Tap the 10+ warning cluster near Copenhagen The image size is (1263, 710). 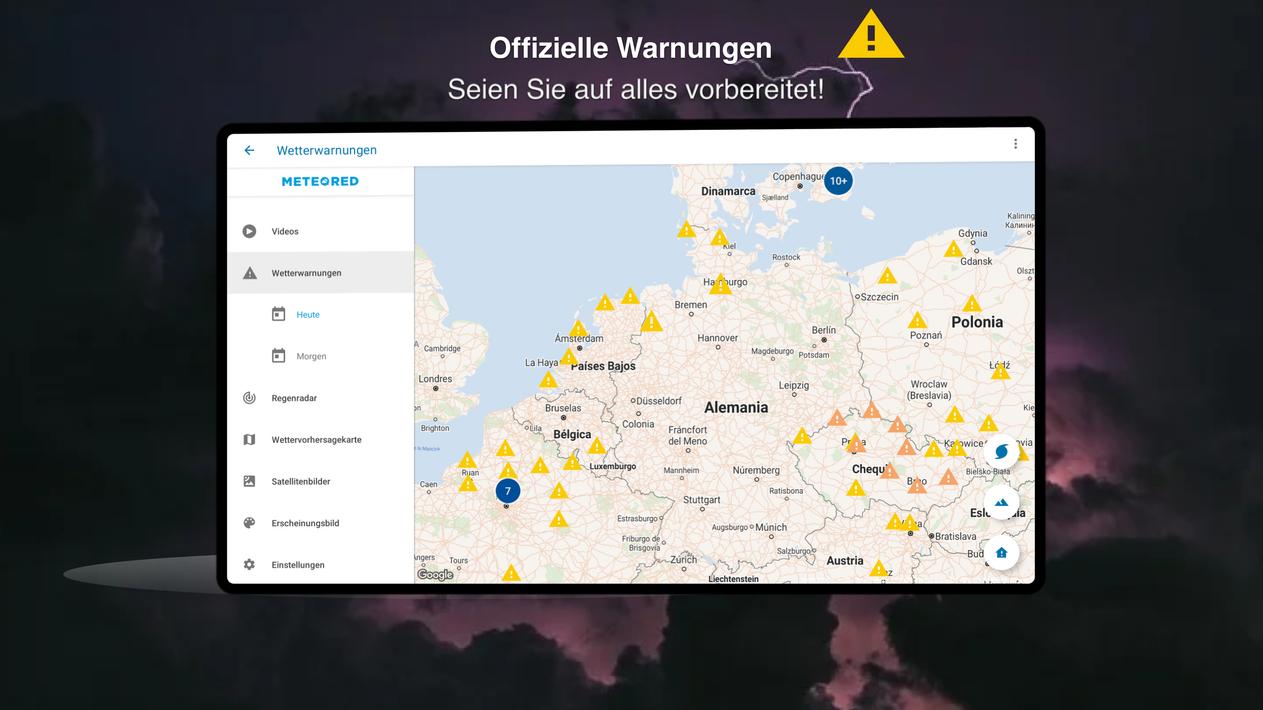(x=838, y=181)
